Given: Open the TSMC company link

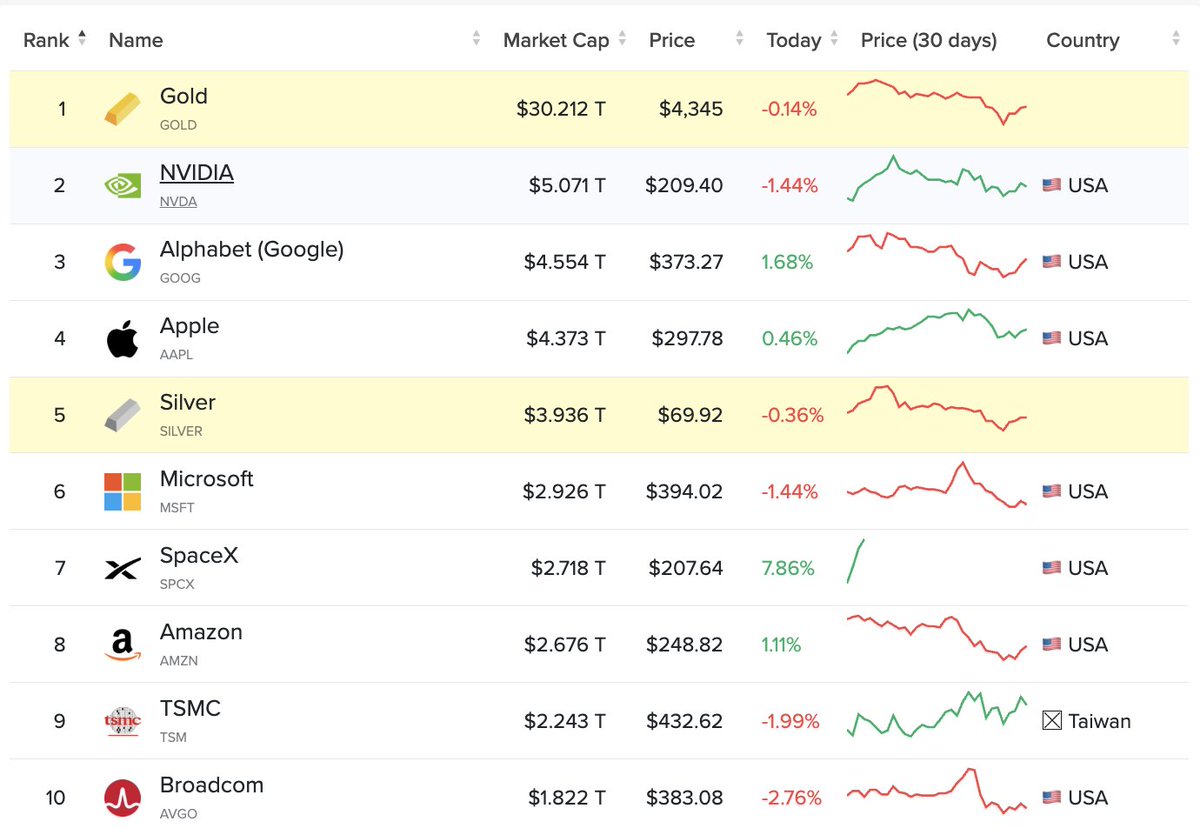Looking at the screenshot, I should tap(190, 708).
